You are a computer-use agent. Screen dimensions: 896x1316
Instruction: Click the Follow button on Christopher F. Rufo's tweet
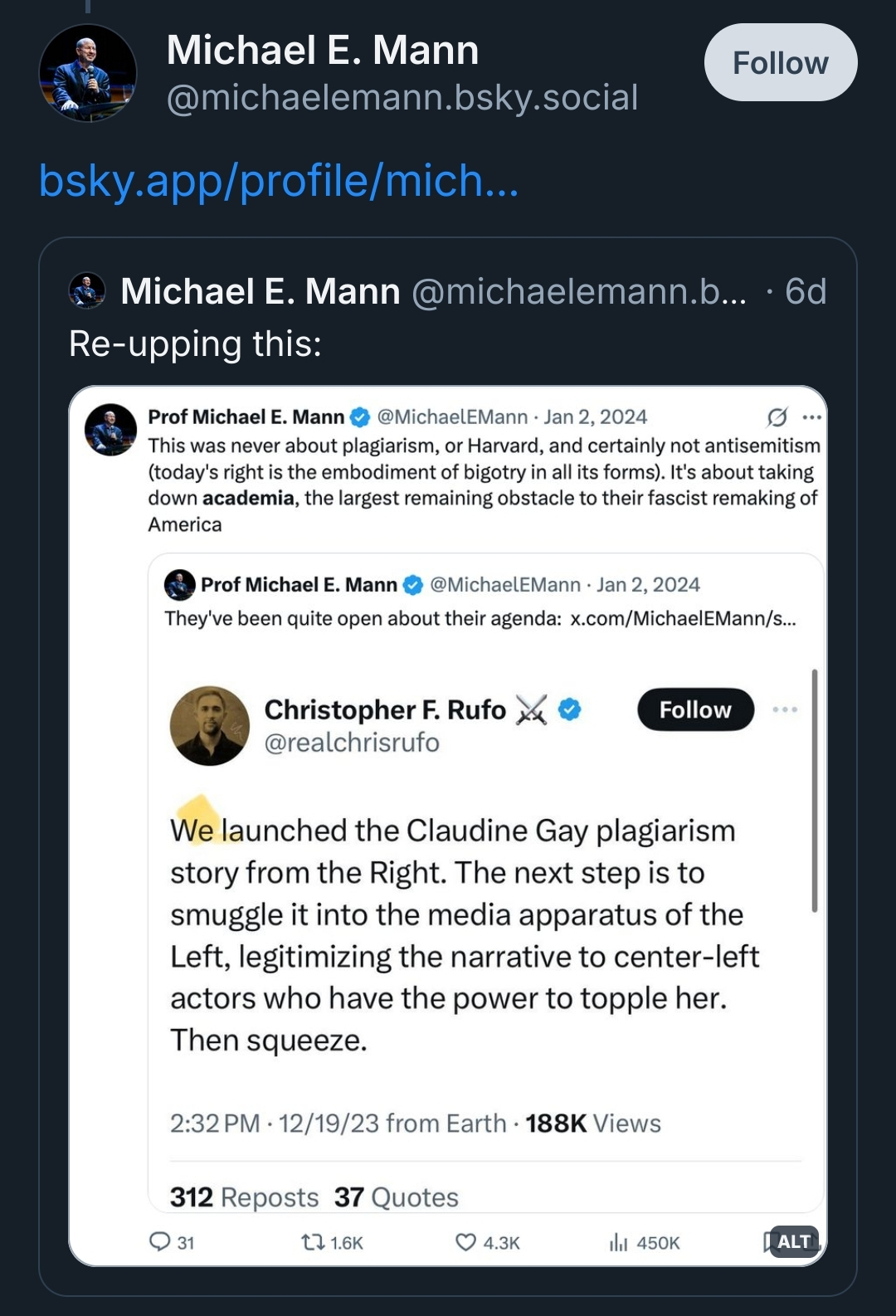click(x=695, y=709)
